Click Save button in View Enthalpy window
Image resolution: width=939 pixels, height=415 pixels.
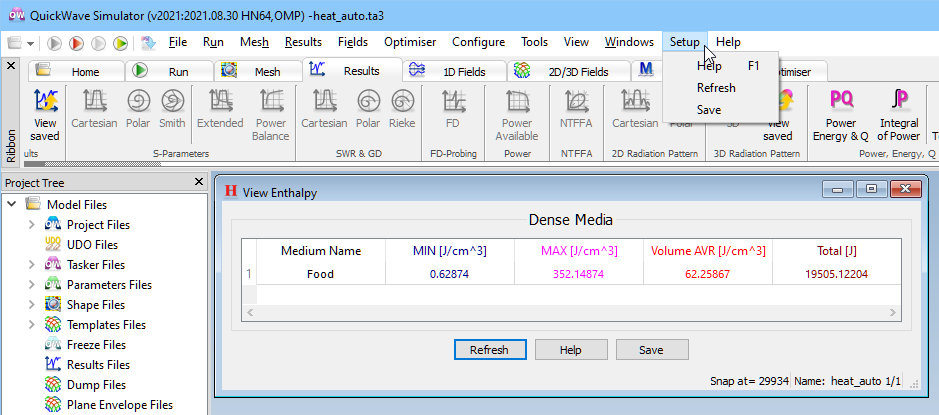coord(652,350)
